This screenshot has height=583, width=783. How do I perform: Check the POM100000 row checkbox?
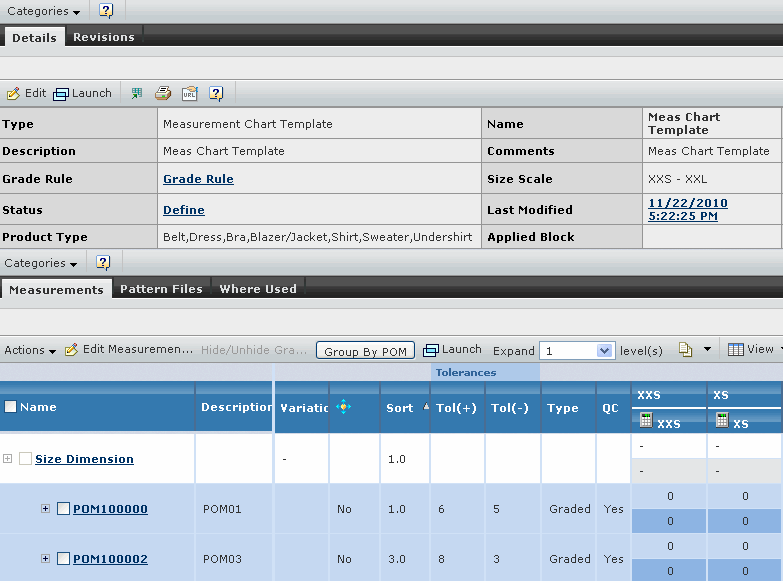click(x=63, y=509)
